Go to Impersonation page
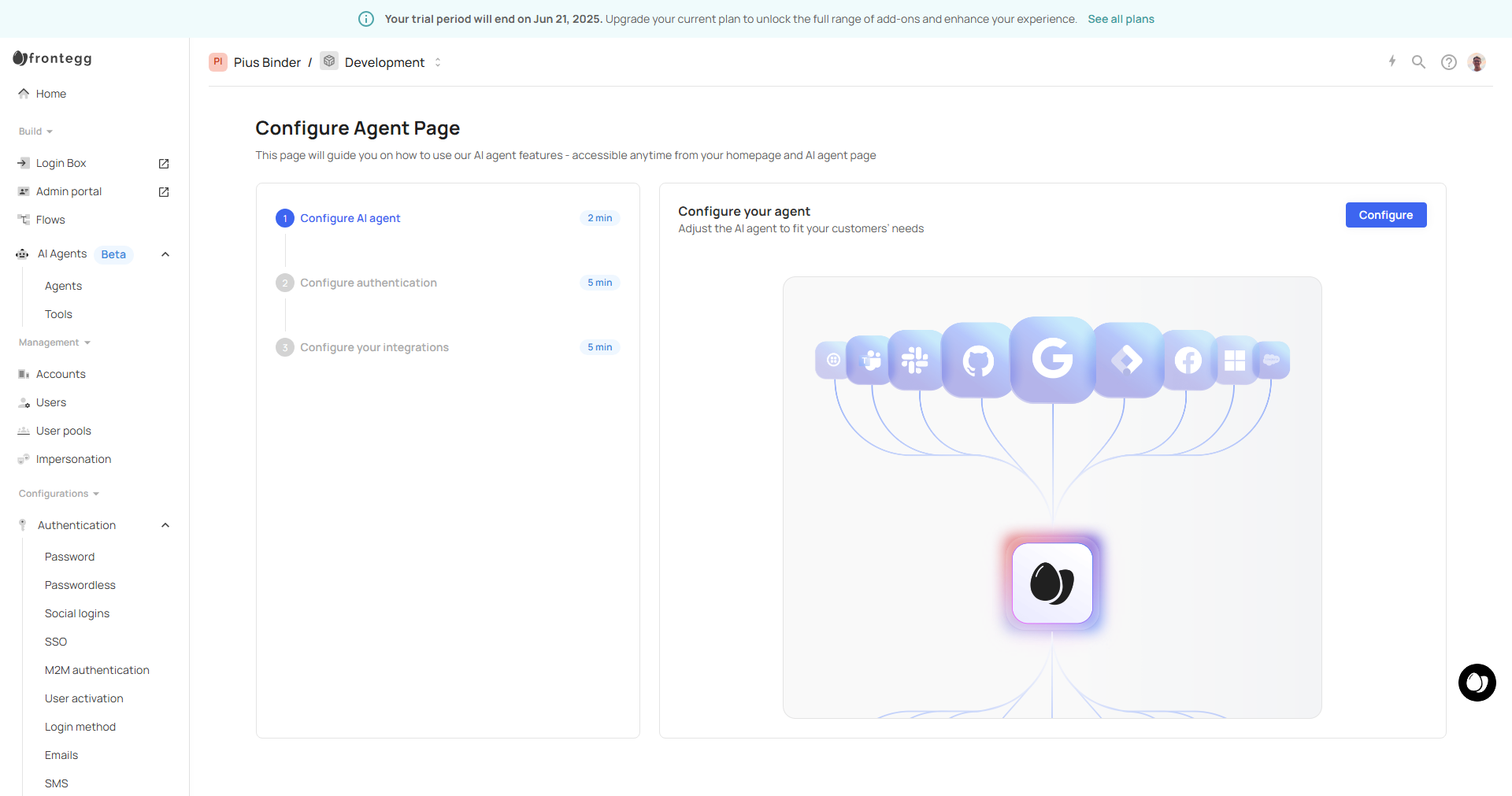Screen dimensions: 1512x796 [x=73, y=459]
